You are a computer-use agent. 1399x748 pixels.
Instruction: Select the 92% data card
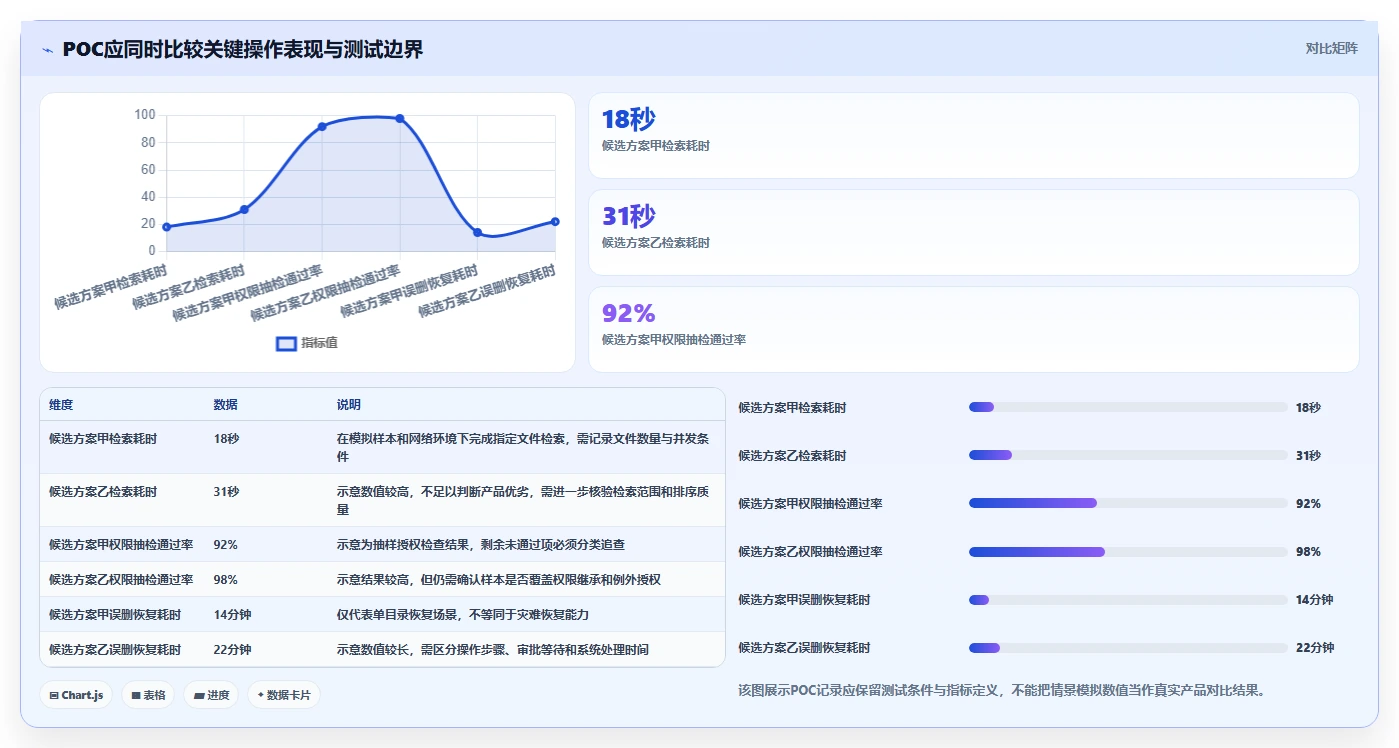tap(974, 329)
